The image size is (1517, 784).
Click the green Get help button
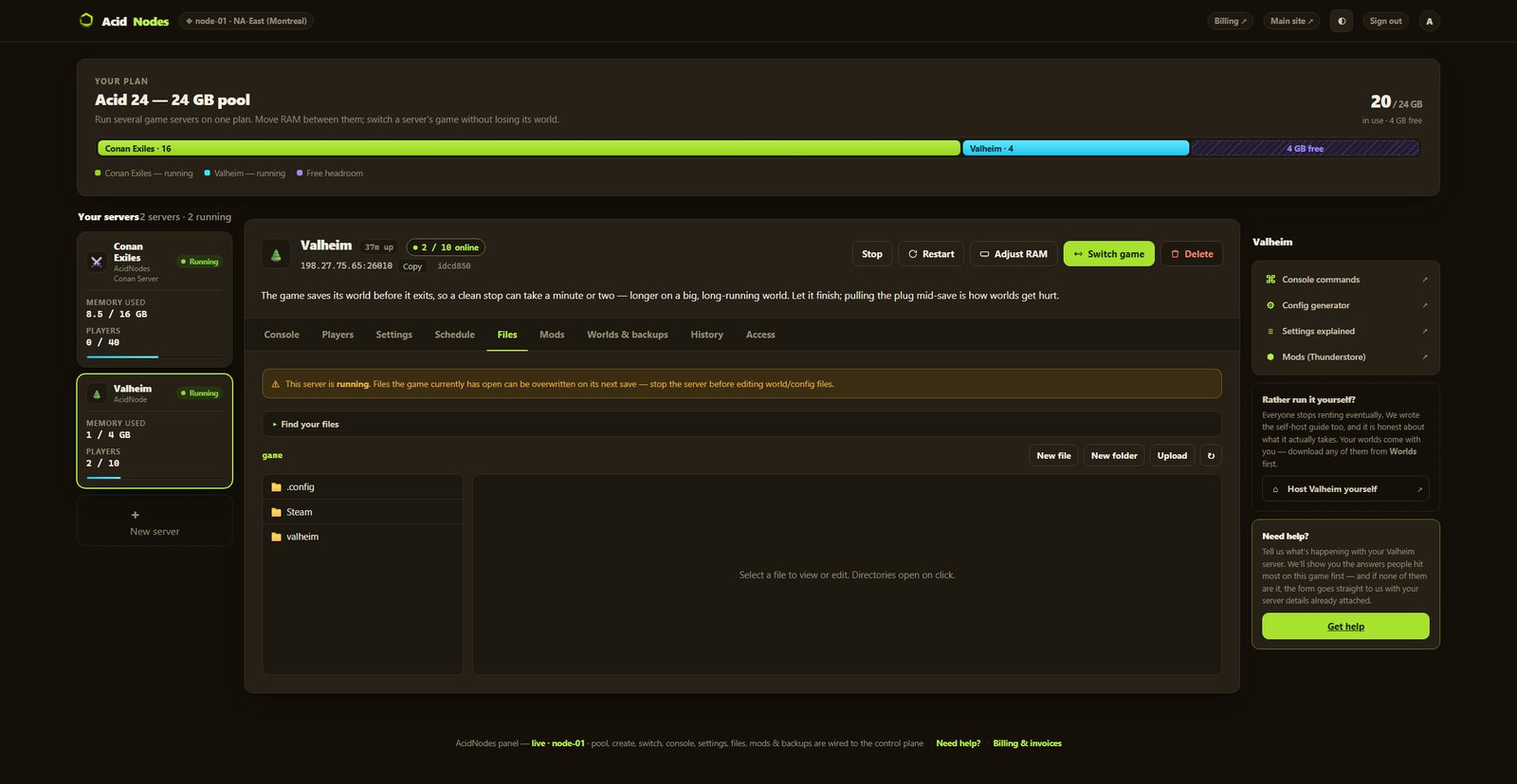tap(1345, 626)
